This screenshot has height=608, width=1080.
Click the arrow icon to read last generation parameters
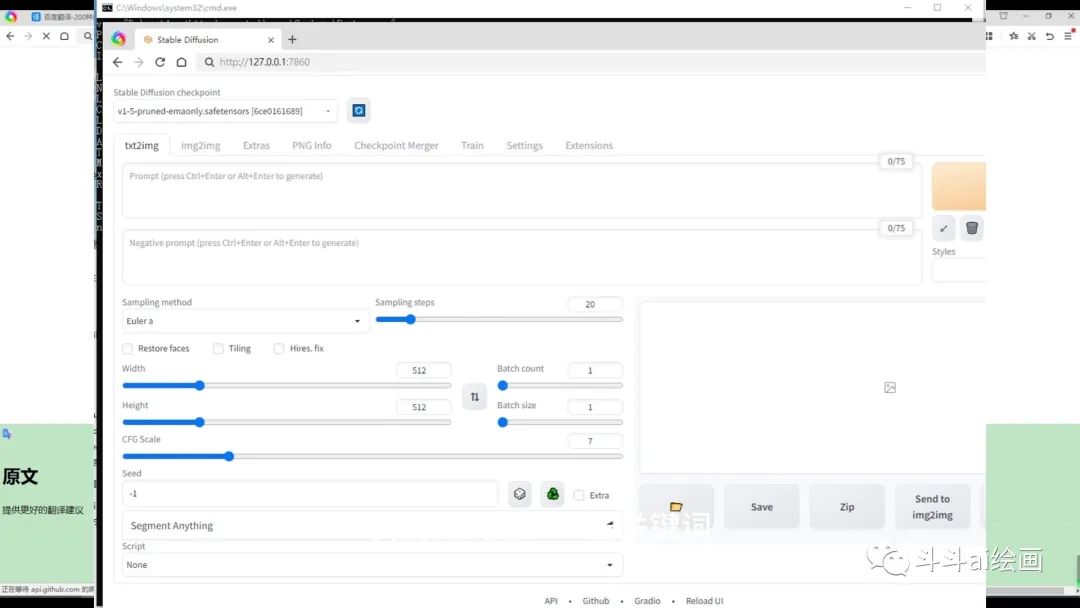[x=944, y=228]
